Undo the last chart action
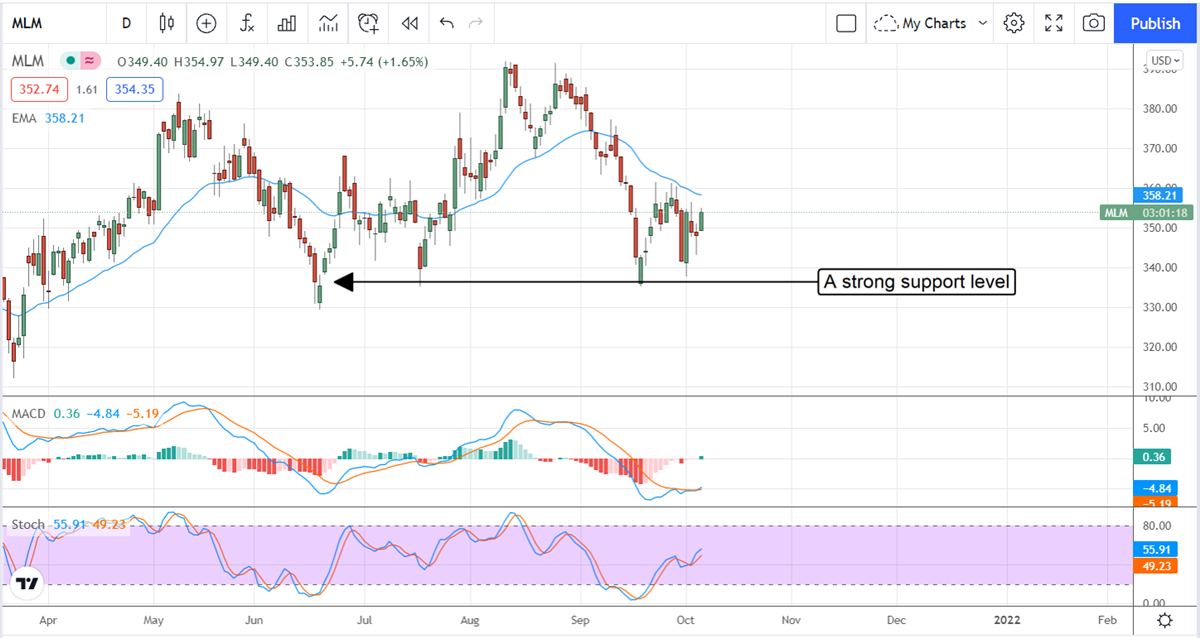 446,22
